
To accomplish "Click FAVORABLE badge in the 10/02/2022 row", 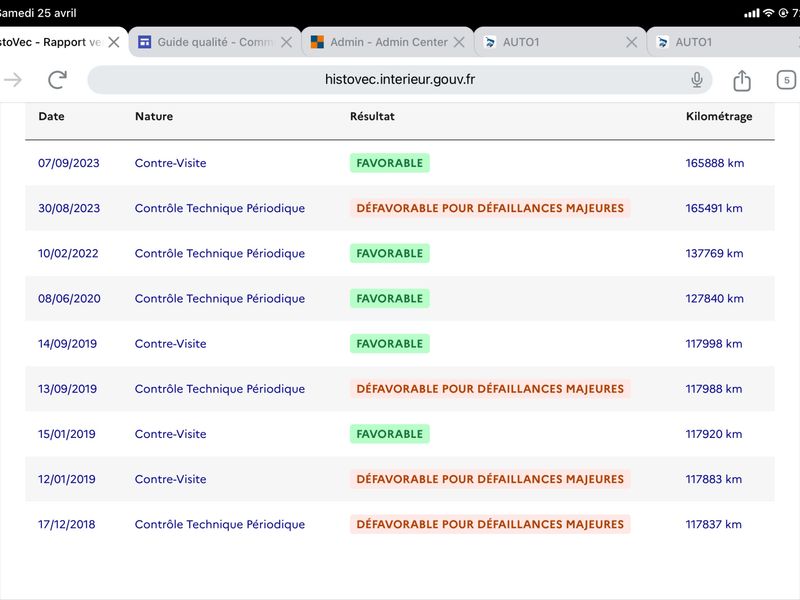I will click(390, 254).
